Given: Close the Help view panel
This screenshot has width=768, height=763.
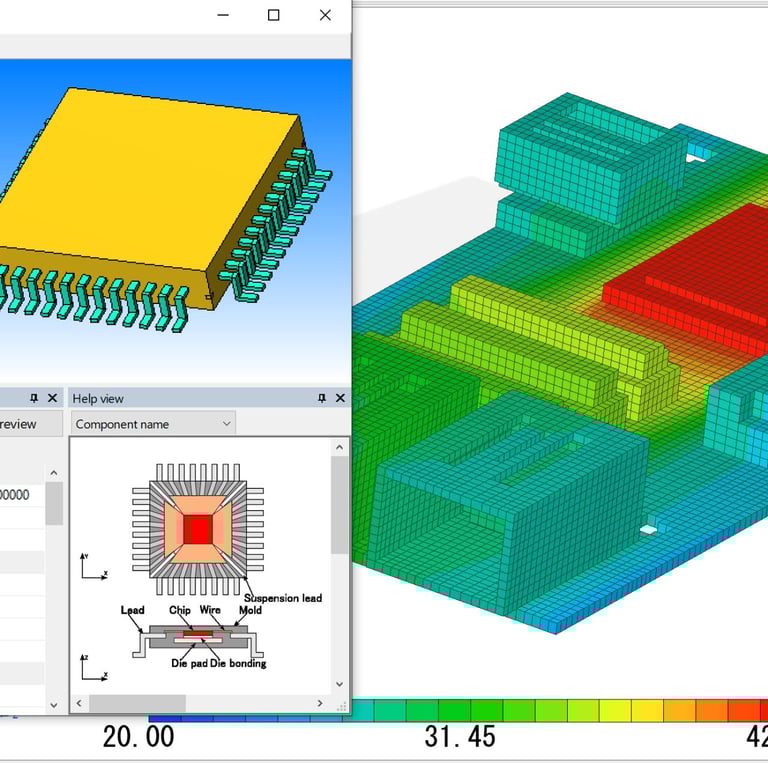Looking at the screenshot, I should point(340,398).
